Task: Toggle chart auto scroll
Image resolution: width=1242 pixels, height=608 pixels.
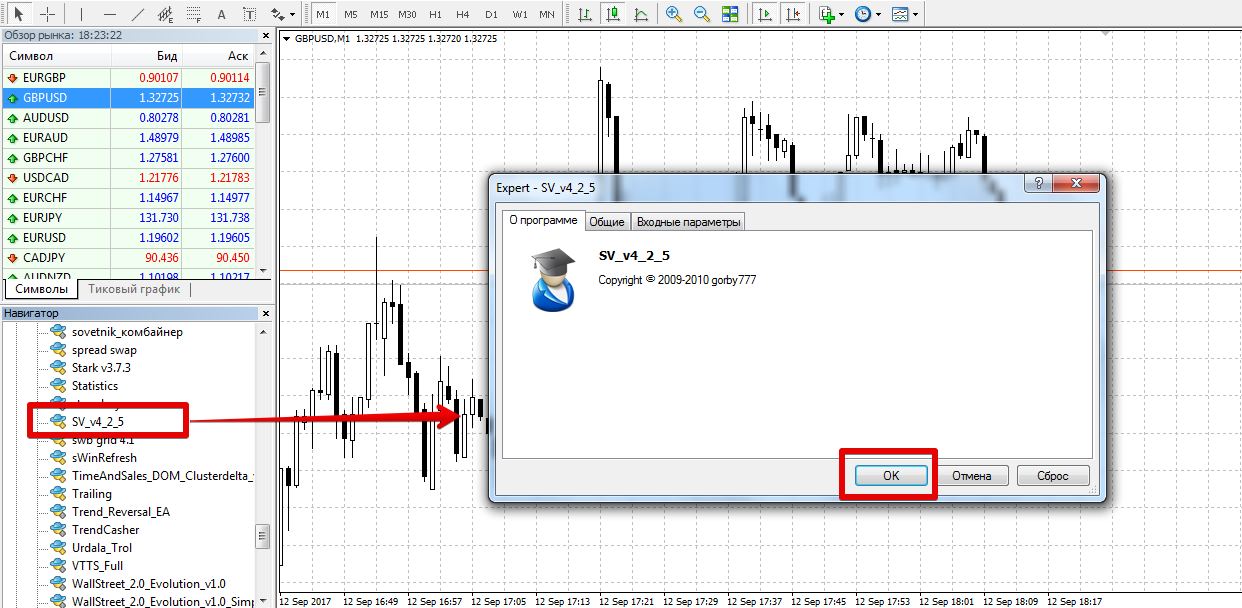Action: 765,15
